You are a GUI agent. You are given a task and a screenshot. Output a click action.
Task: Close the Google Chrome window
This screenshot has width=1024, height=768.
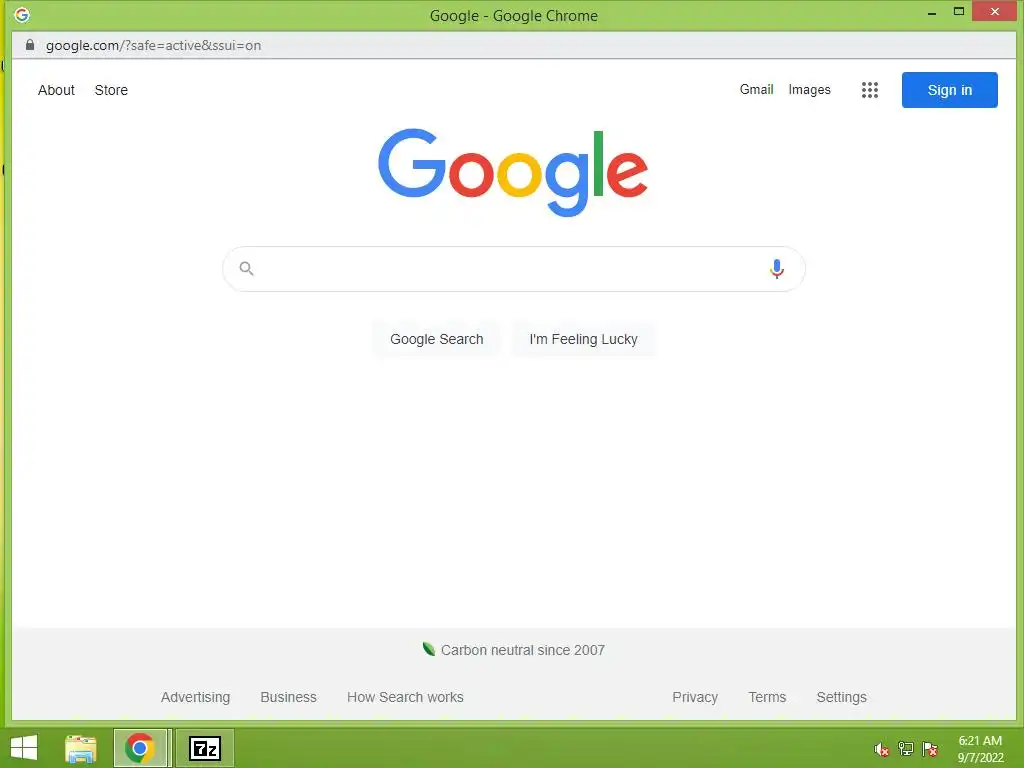pos(994,12)
